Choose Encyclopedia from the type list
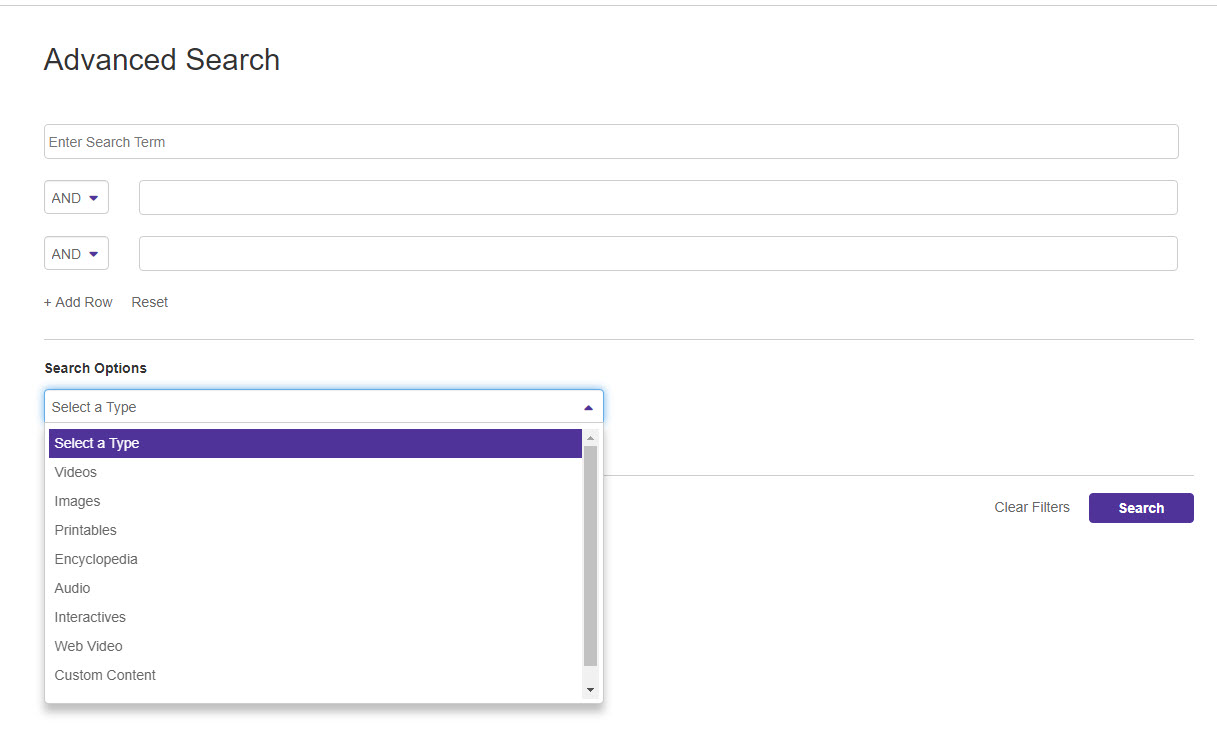Image resolution: width=1217 pixels, height=748 pixels. (x=96, y=559)
